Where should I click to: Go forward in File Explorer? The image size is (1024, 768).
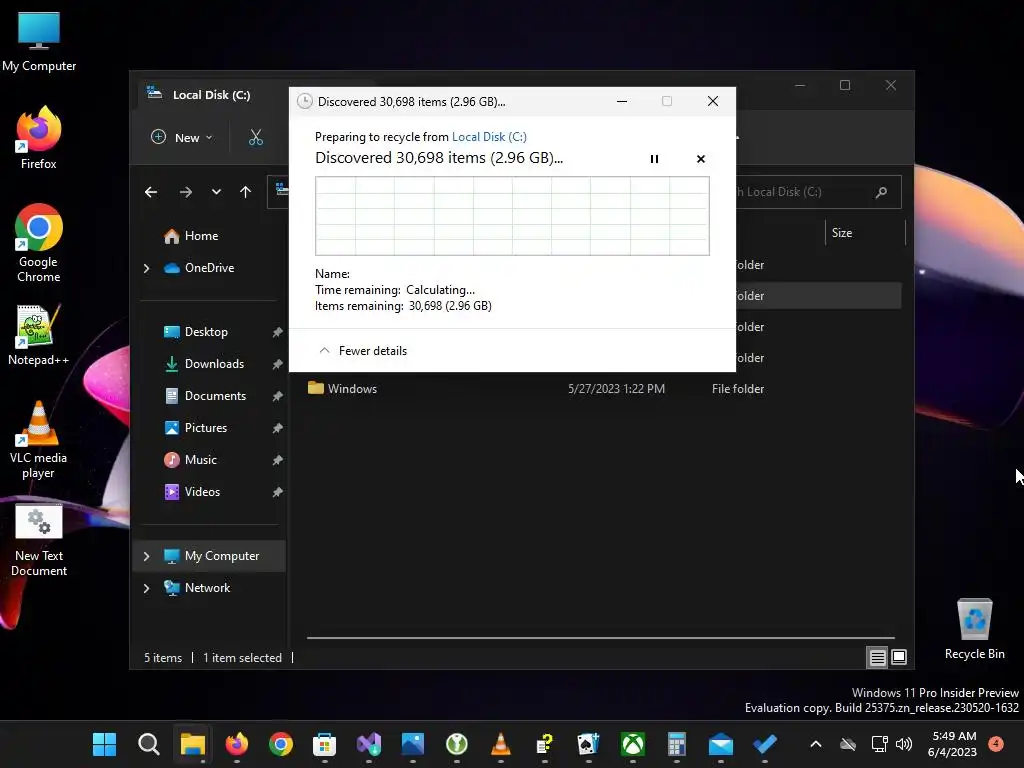[x=185, y=192]
